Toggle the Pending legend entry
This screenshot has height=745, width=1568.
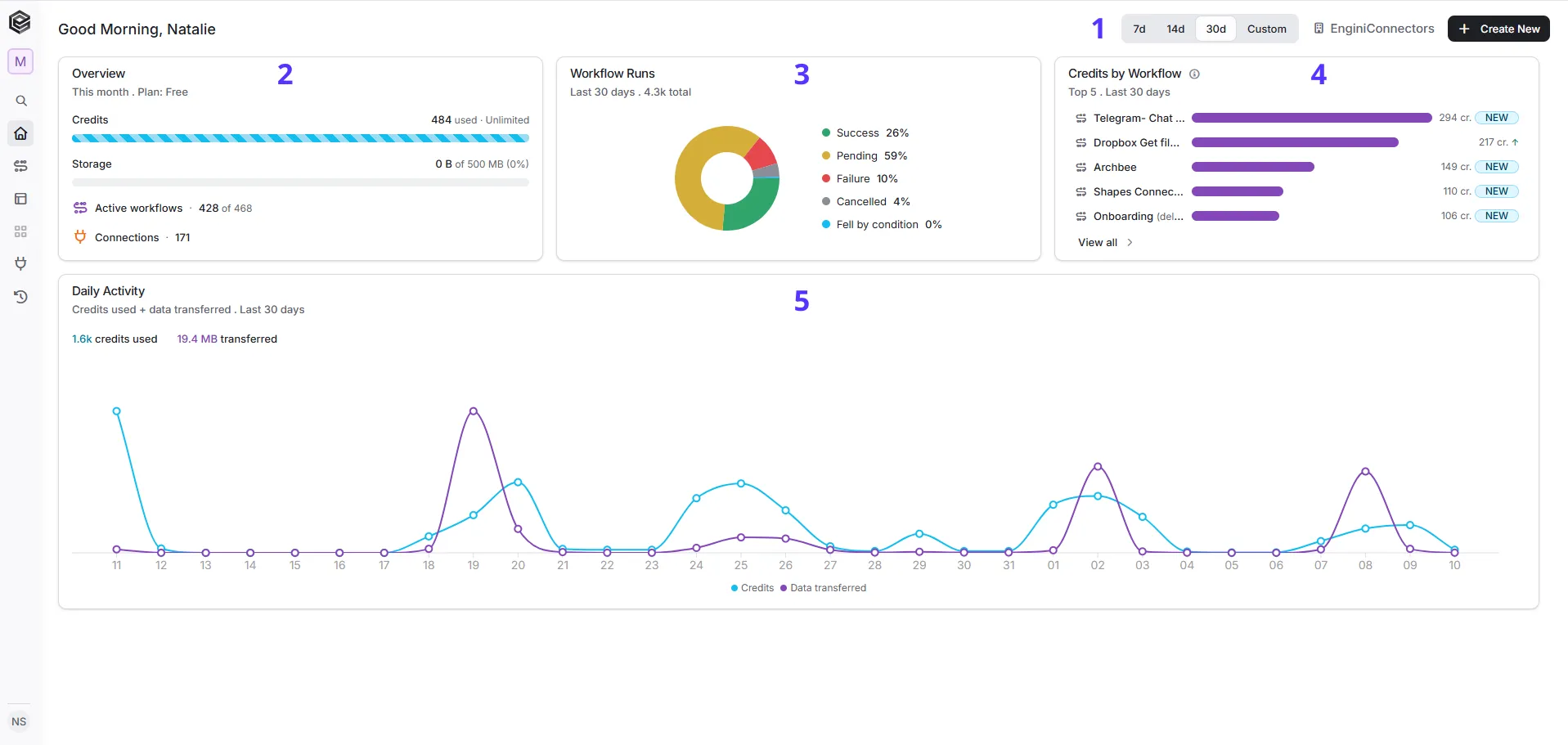pyautogui.click(x=865, y=155)
